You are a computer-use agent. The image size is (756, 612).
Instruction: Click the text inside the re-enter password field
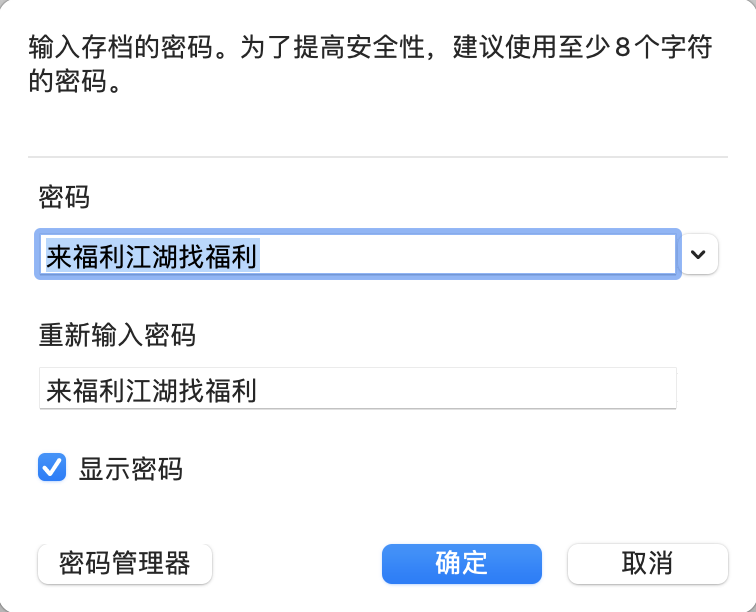pyautogui.click(x=152, y=390)
